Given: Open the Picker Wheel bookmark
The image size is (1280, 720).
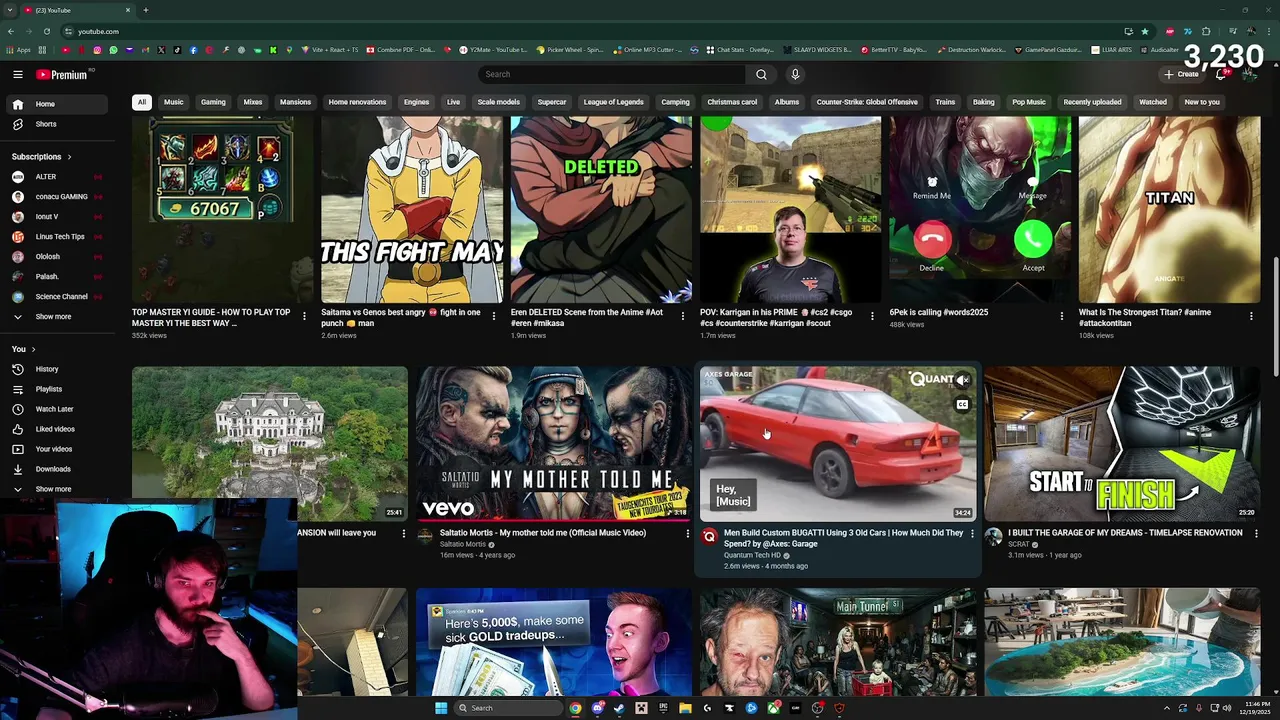Looking at the screenshot, I should click(x=570, y=49).
